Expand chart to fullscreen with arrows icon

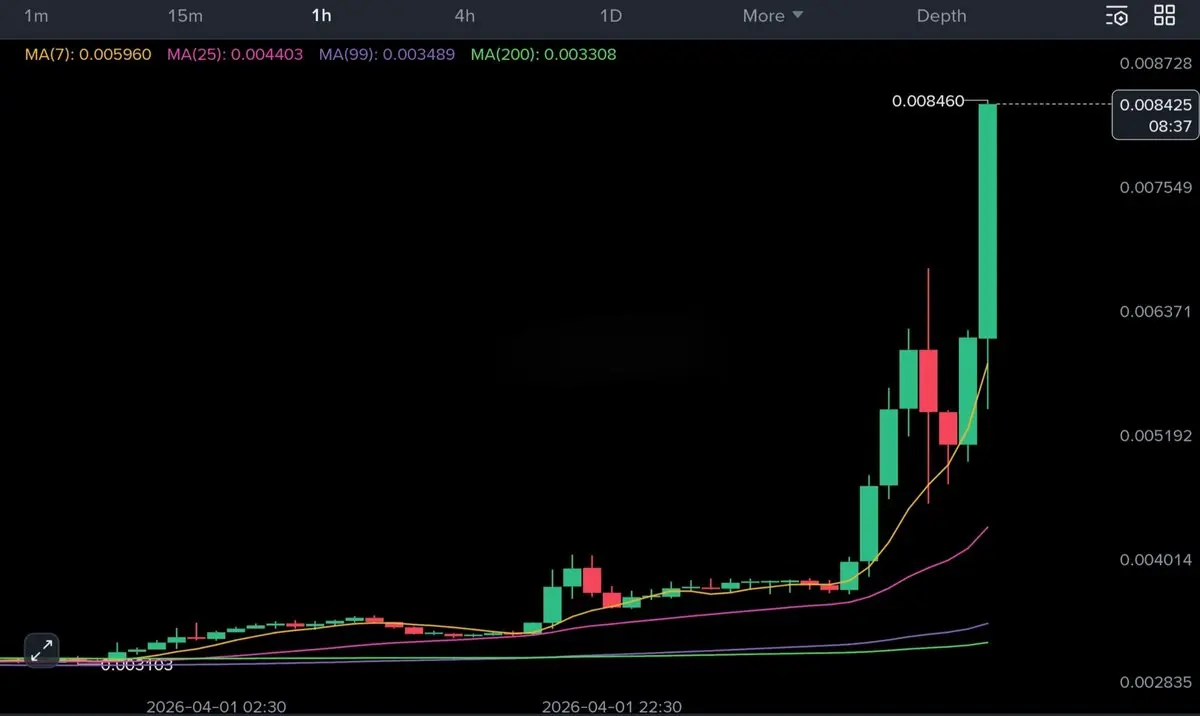pos(41,651)
